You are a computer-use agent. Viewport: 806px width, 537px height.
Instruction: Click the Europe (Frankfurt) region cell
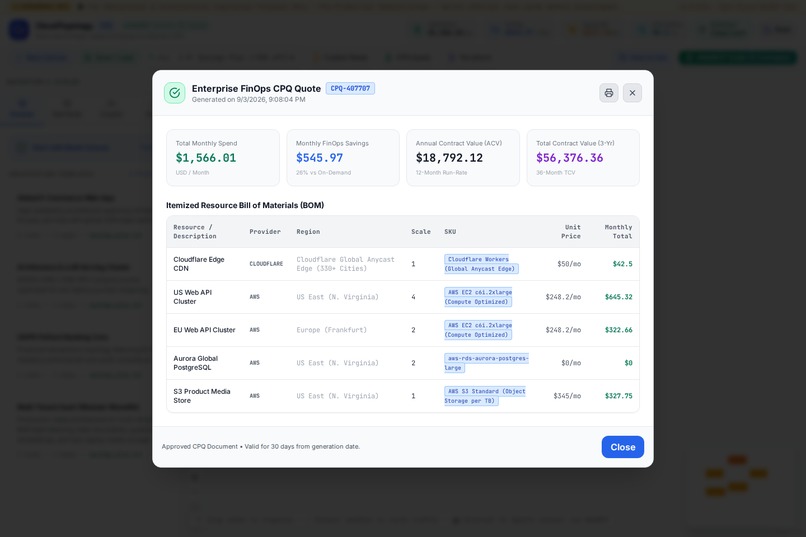pyautogui.click(x=332, y=330)
